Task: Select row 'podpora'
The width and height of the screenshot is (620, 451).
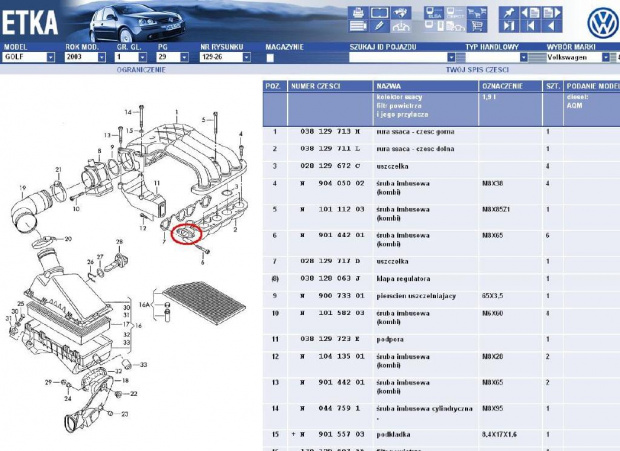Action: (390, 339)
